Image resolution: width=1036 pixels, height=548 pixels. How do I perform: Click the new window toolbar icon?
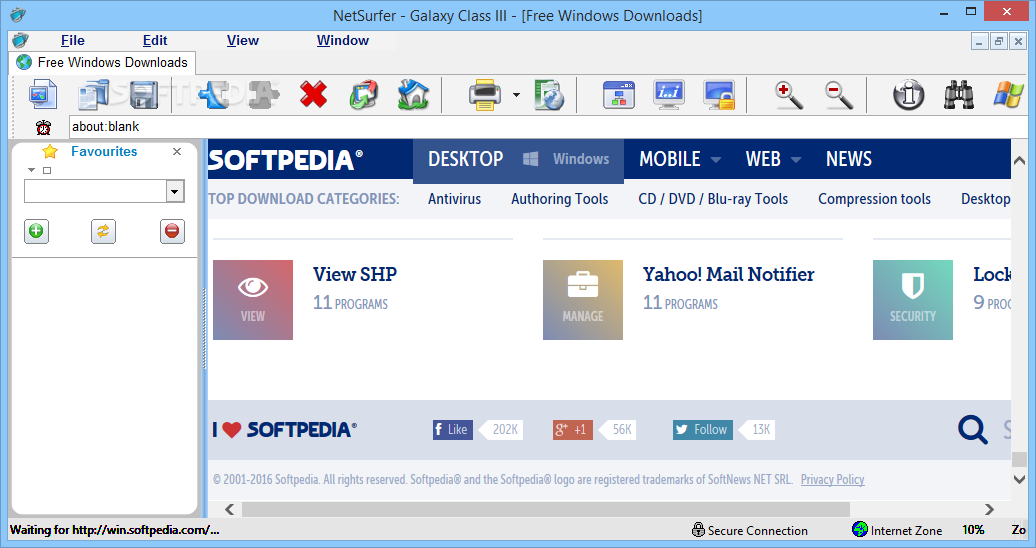[43, 95]
